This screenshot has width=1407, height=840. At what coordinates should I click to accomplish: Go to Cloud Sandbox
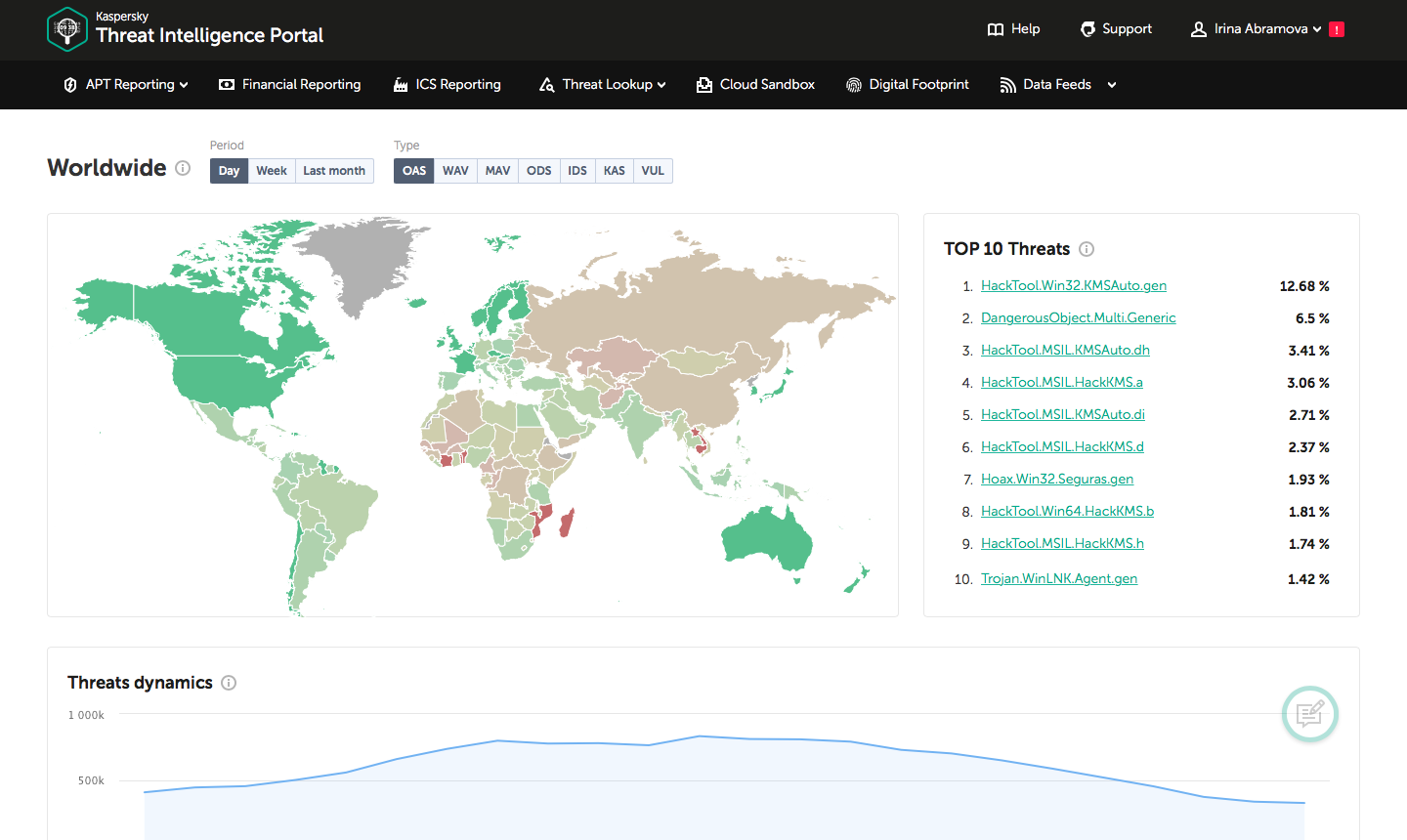pyautogui.click(x=766, y=85)
